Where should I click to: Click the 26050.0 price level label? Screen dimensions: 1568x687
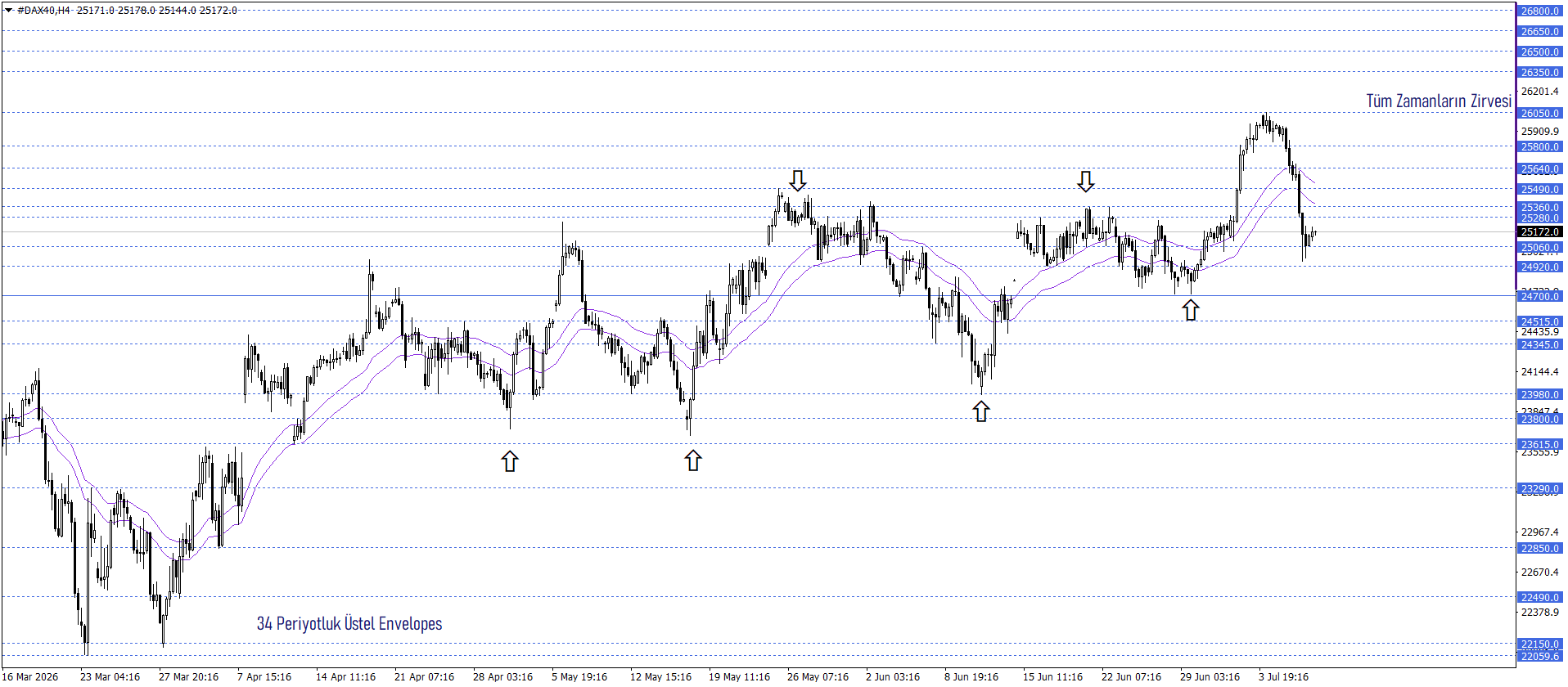1539,114
